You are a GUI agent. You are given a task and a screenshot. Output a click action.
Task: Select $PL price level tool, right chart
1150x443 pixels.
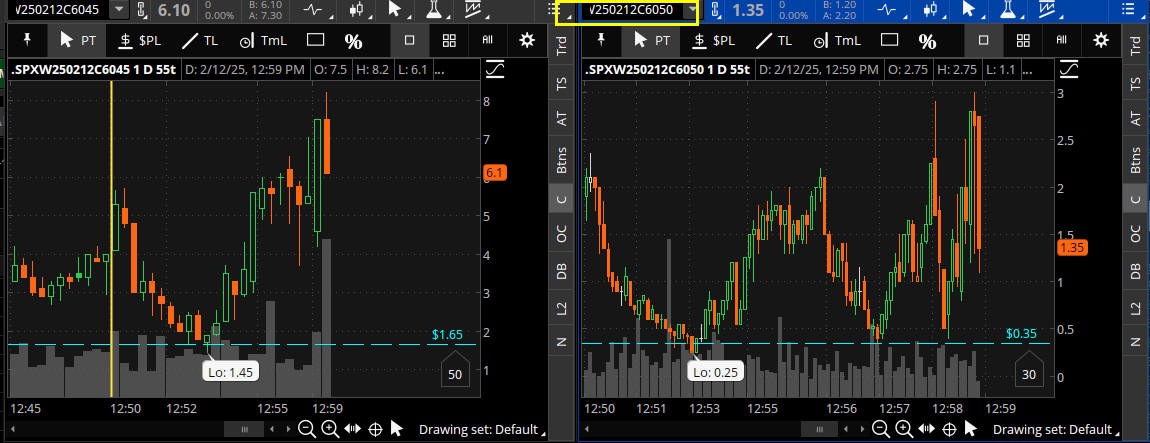click(x=713, y=41)
